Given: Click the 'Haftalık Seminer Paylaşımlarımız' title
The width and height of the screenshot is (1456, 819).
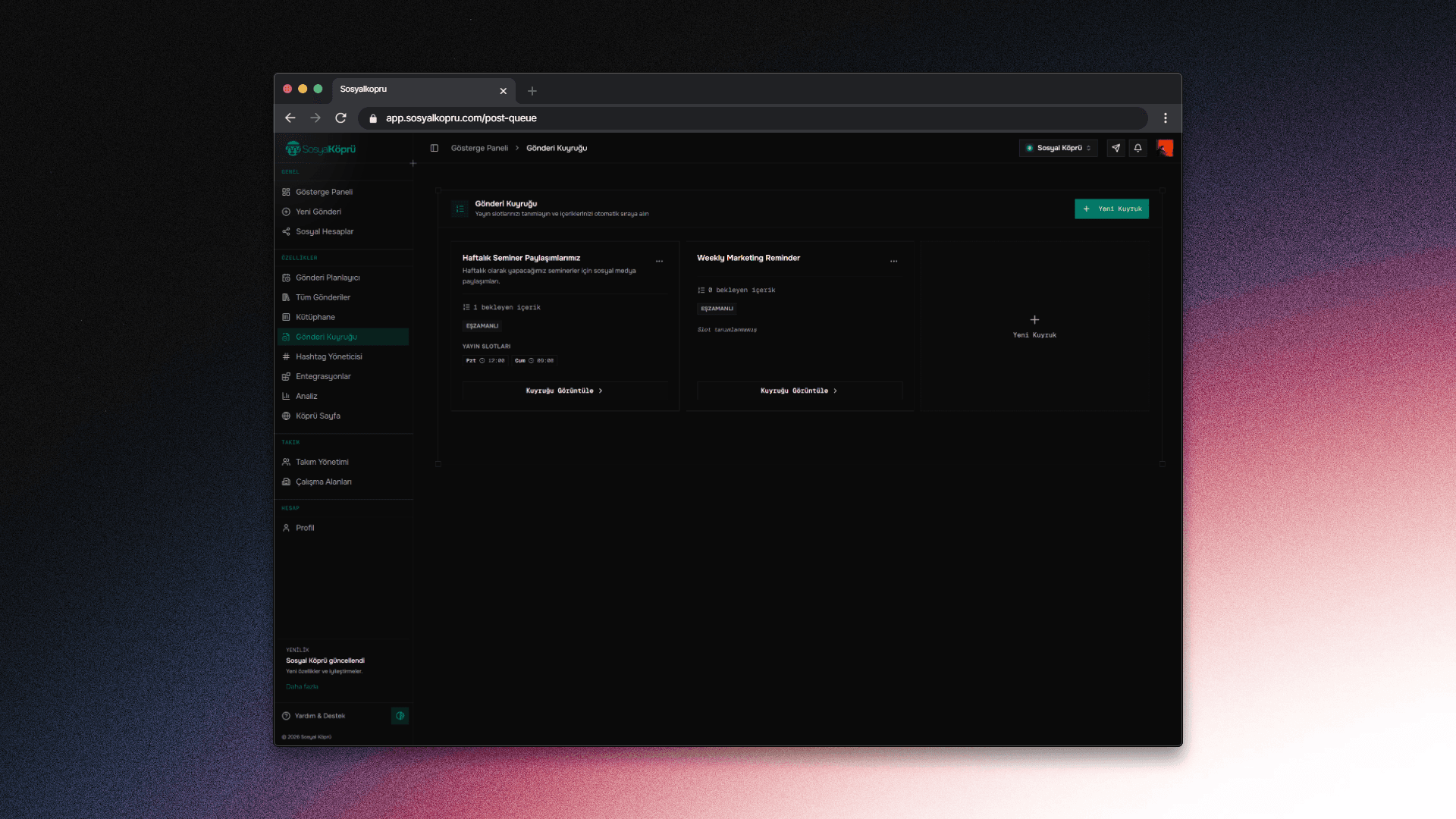Looking at the screenshot, I should coord(521,258).
